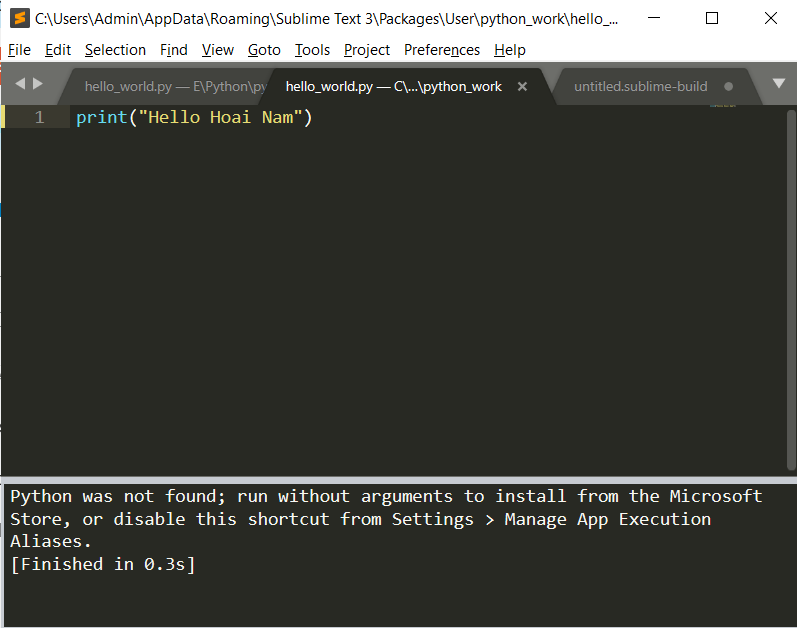797x628 pixels.
Task: Click the unsaved dot on untitled.sublime-build tab
Action: click(728, 87)
